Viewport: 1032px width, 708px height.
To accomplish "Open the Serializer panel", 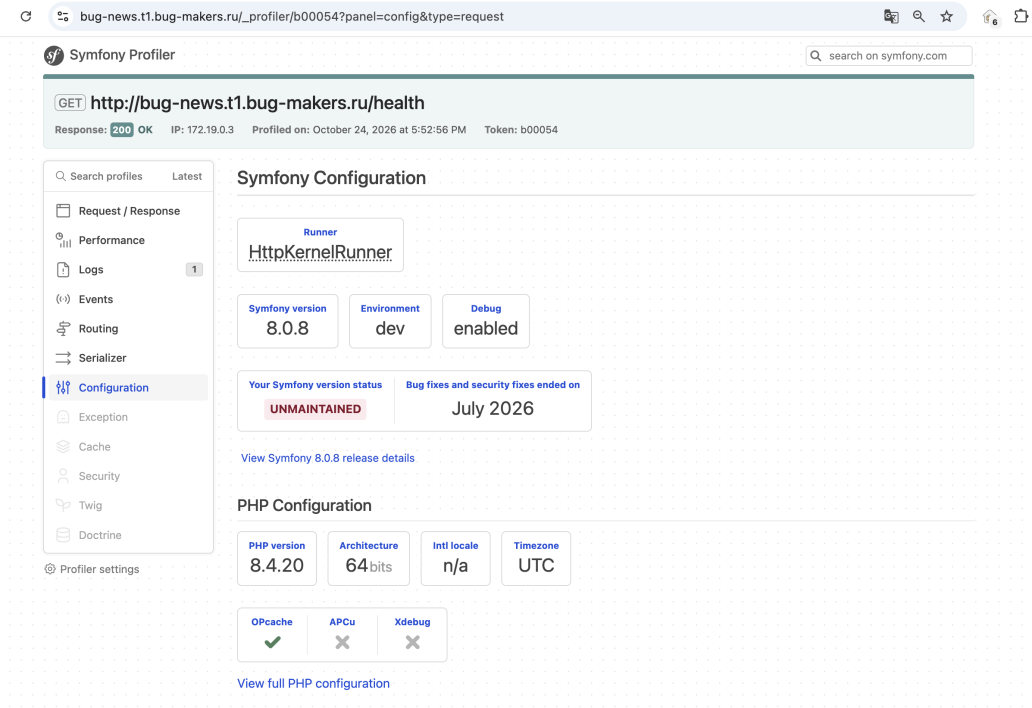I will (x=128, y=358).
